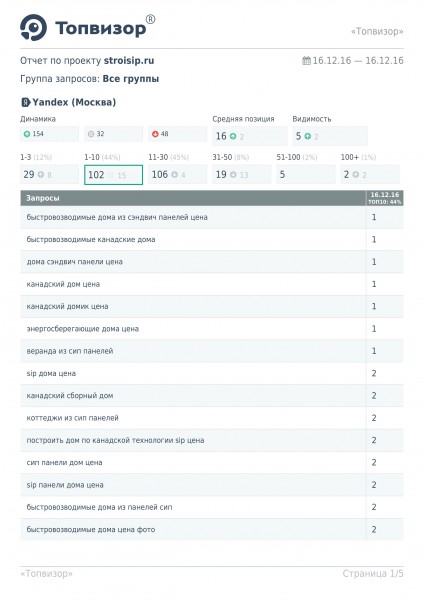Image resolution: width=424 pixels, height=600 pixels.
Task: Click query 'построить дом по канадской технологии sip цена'
Action: tap(115, 440)
